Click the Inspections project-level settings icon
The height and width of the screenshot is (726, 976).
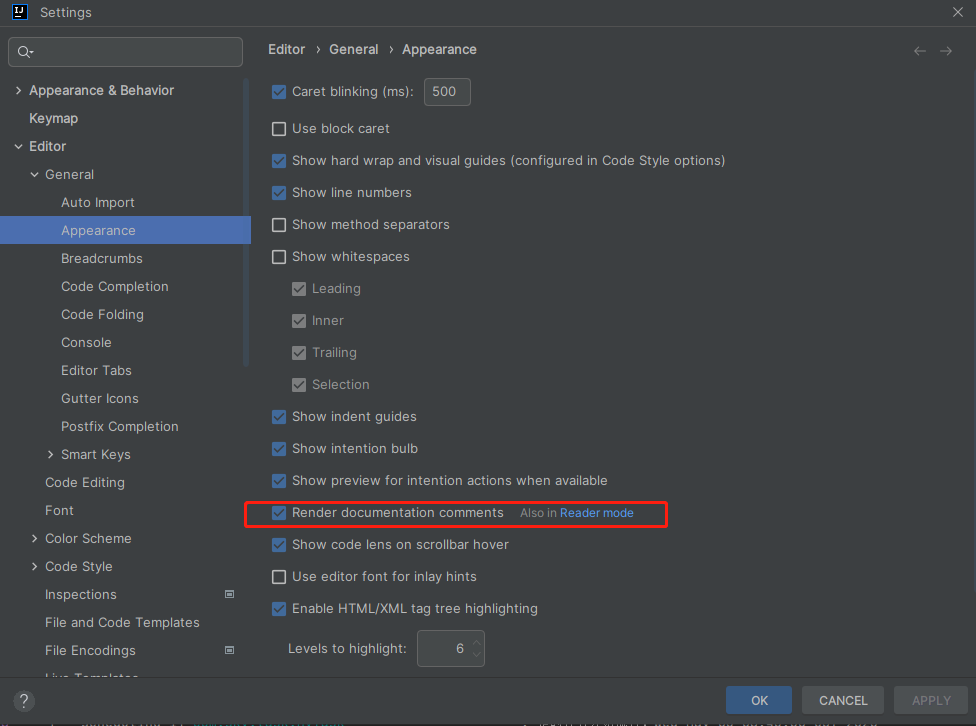point(229,594)
